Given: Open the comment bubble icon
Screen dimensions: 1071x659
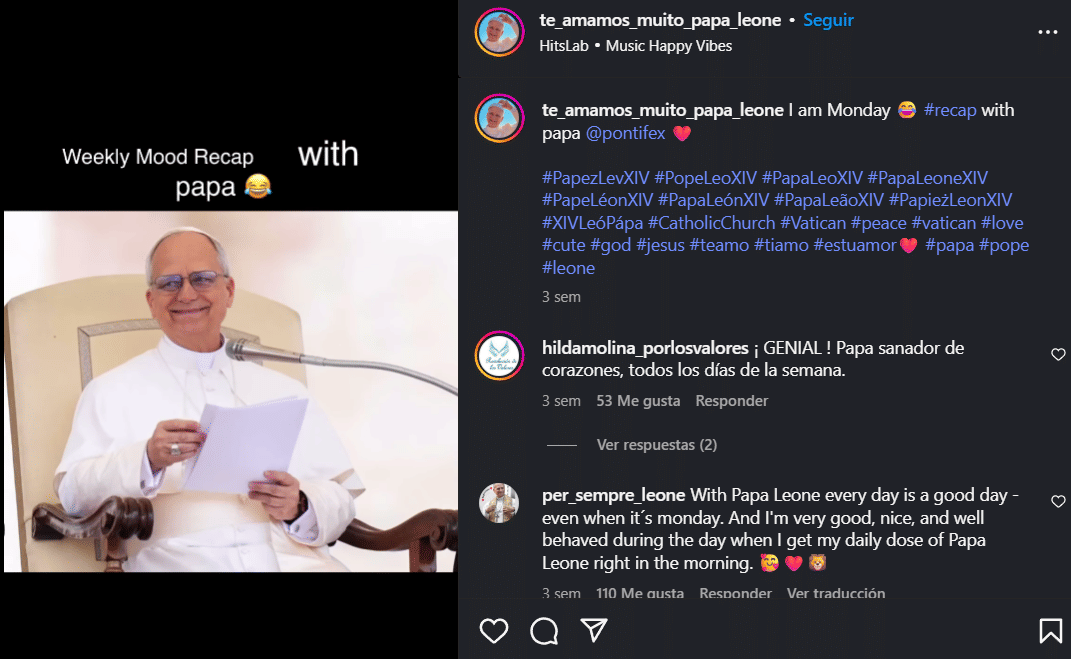Looking at the screenshot, I should (544, 630).
